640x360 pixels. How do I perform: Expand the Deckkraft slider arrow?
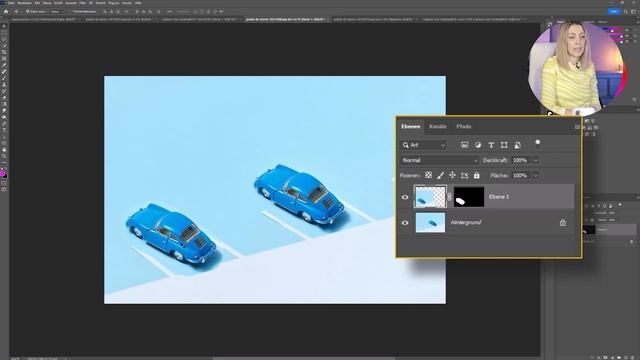click(x=536, y=160)
